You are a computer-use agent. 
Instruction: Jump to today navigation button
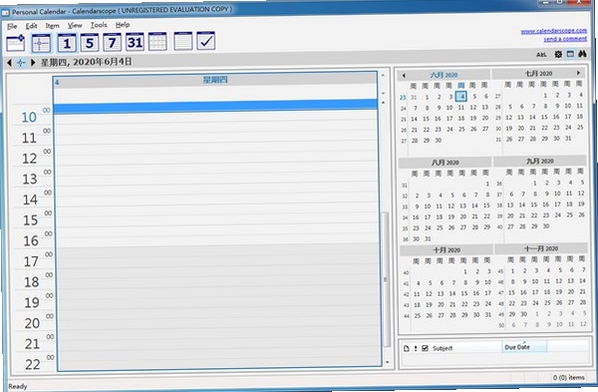point(21,63)
